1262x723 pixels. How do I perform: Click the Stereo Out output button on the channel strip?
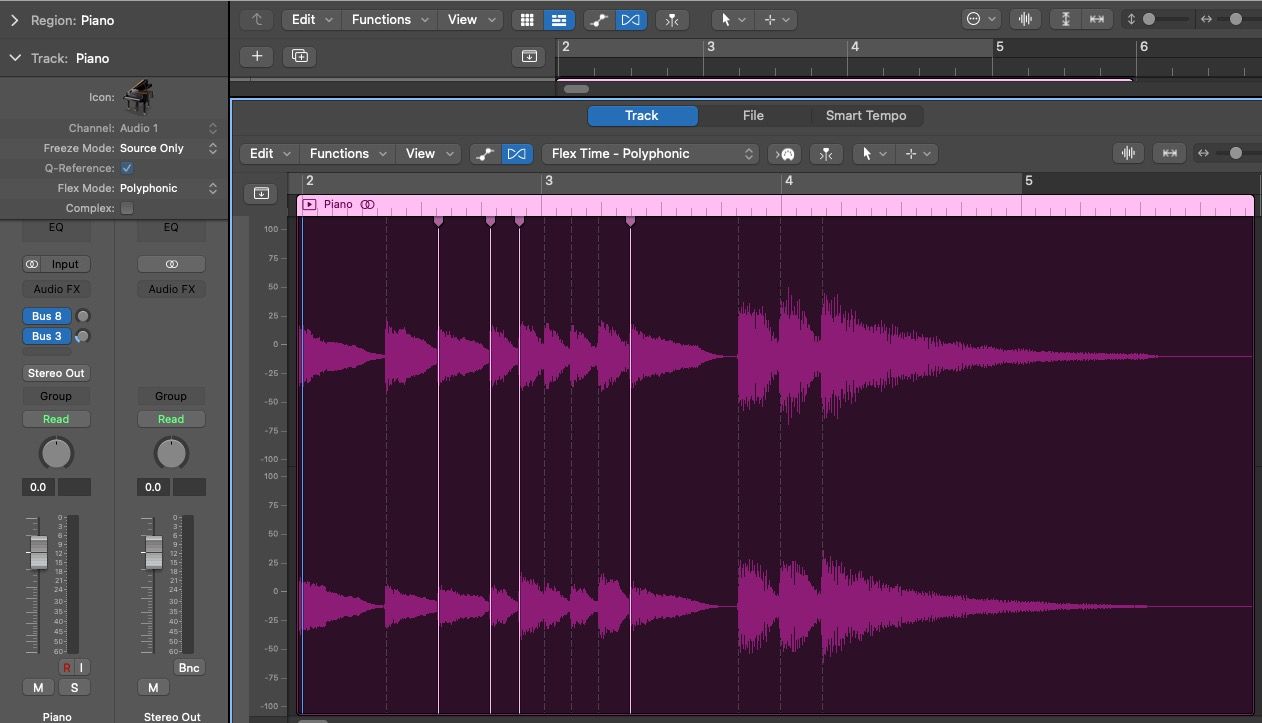click(56, 372)
